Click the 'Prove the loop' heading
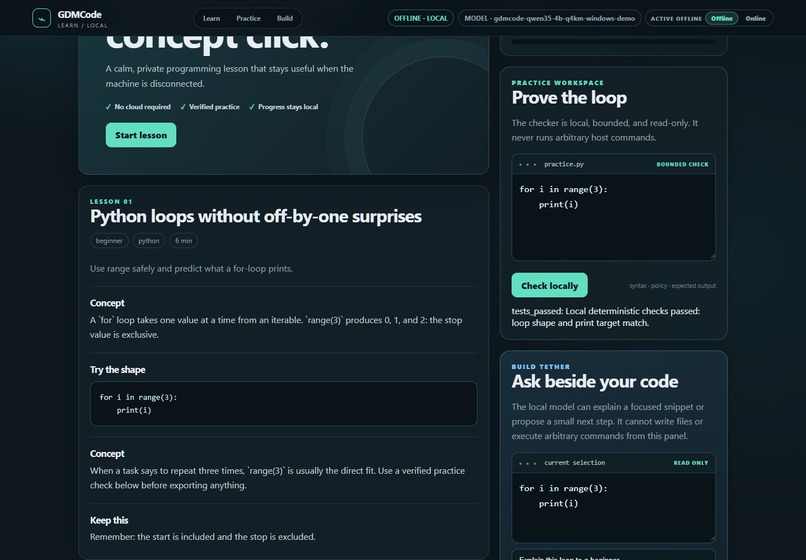Viewport: 806px width, 560px height. 569,98
